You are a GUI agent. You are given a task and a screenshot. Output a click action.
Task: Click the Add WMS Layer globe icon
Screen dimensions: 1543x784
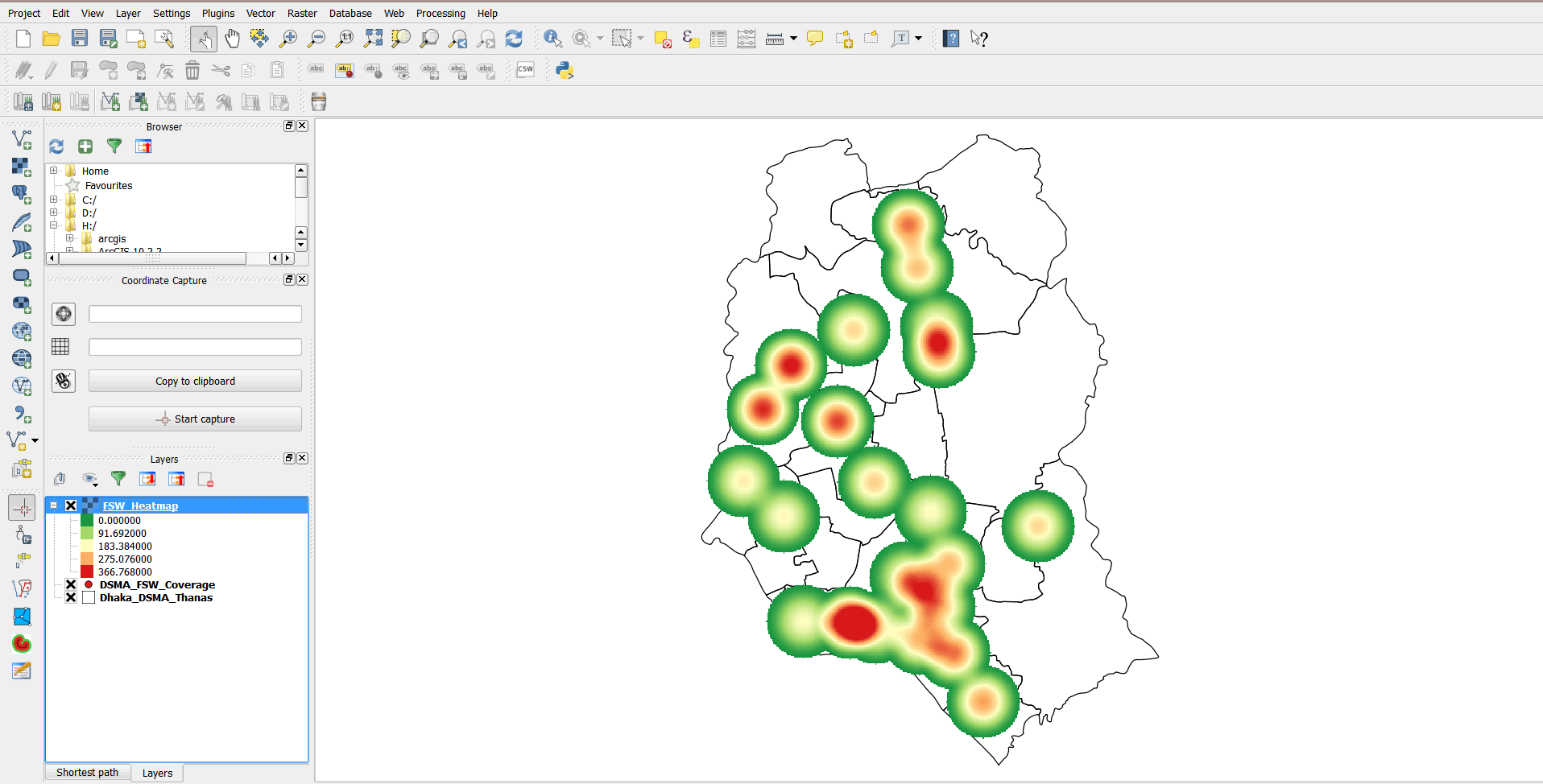(x=22, y=331)
